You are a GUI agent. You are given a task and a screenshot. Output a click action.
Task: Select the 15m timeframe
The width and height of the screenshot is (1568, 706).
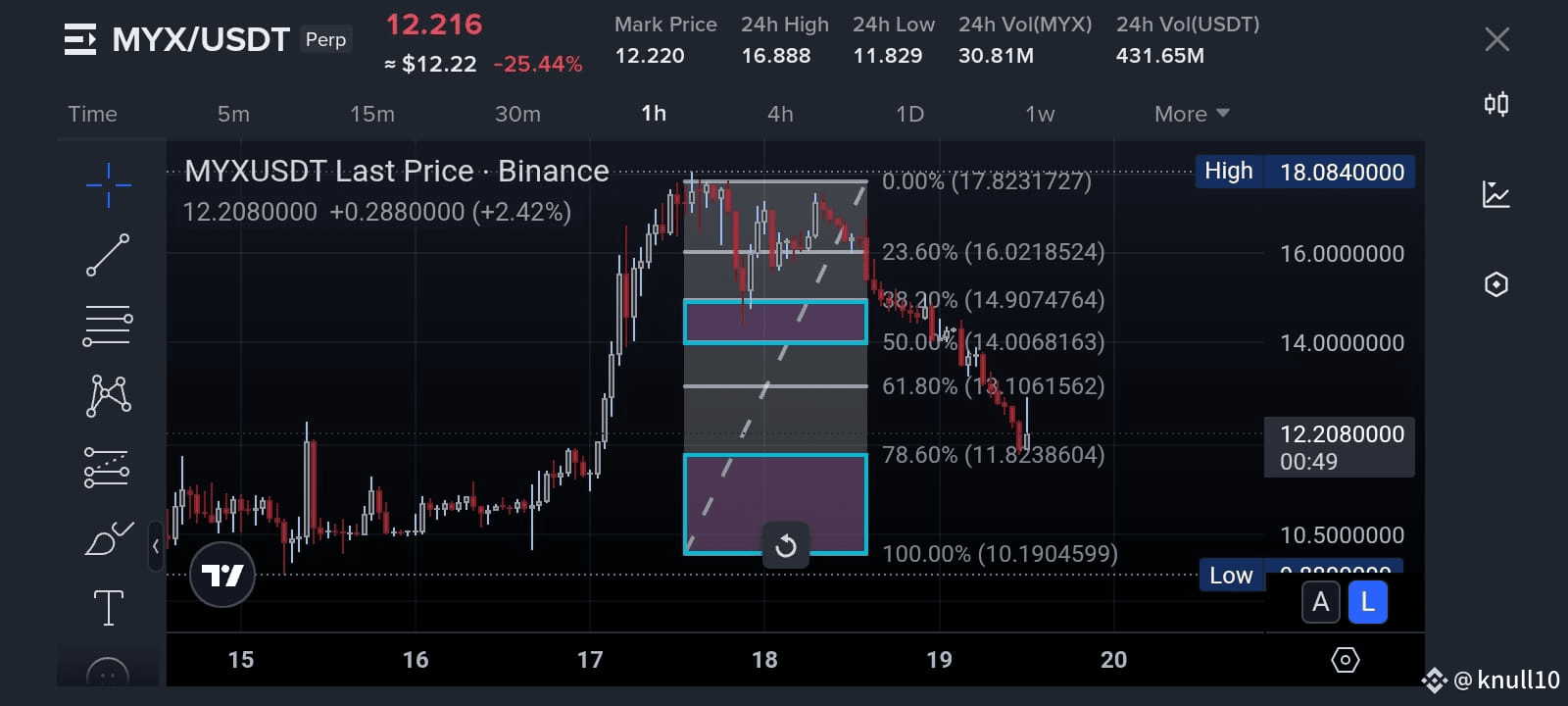pyautogui.click(x=372, y=114)
